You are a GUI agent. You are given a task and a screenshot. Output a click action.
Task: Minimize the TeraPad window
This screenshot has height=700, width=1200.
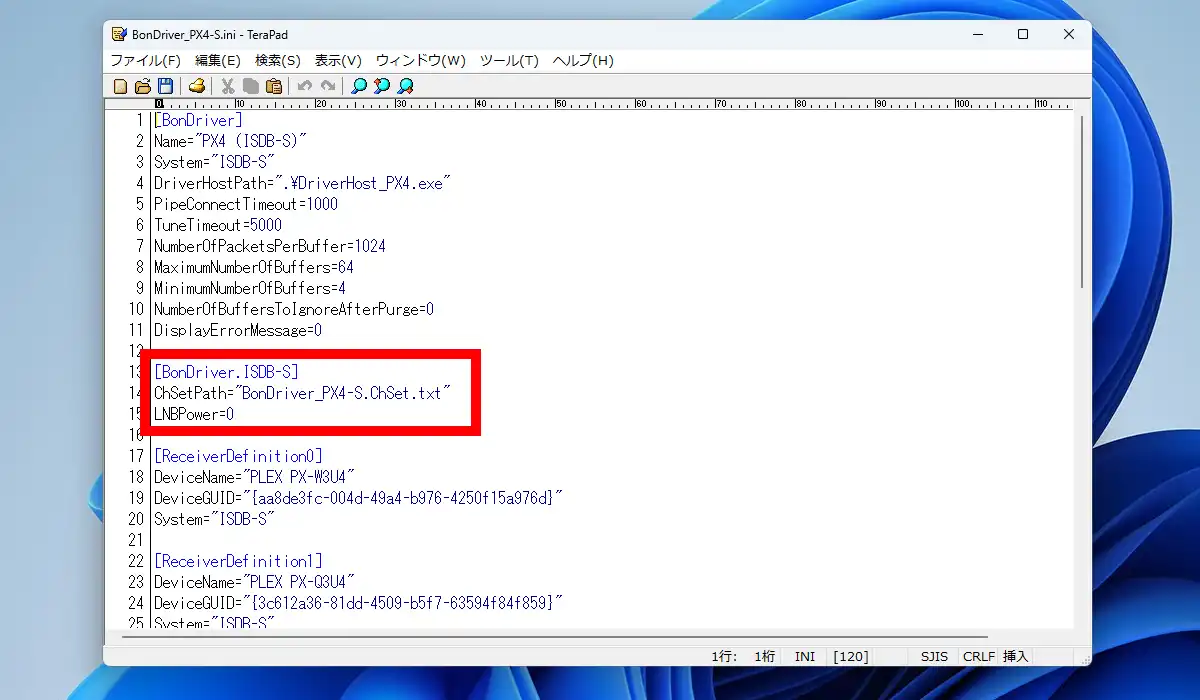point(976,34)
